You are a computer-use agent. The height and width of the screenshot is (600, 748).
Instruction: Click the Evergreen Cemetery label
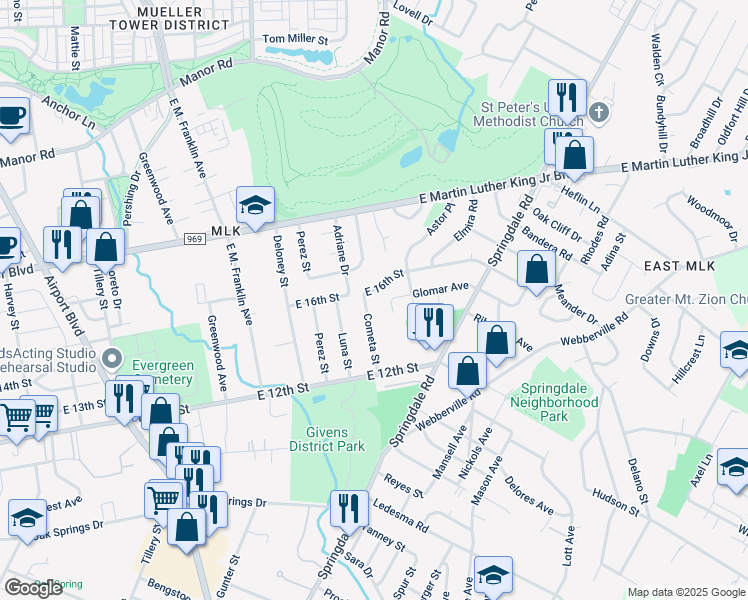[163, 372]
